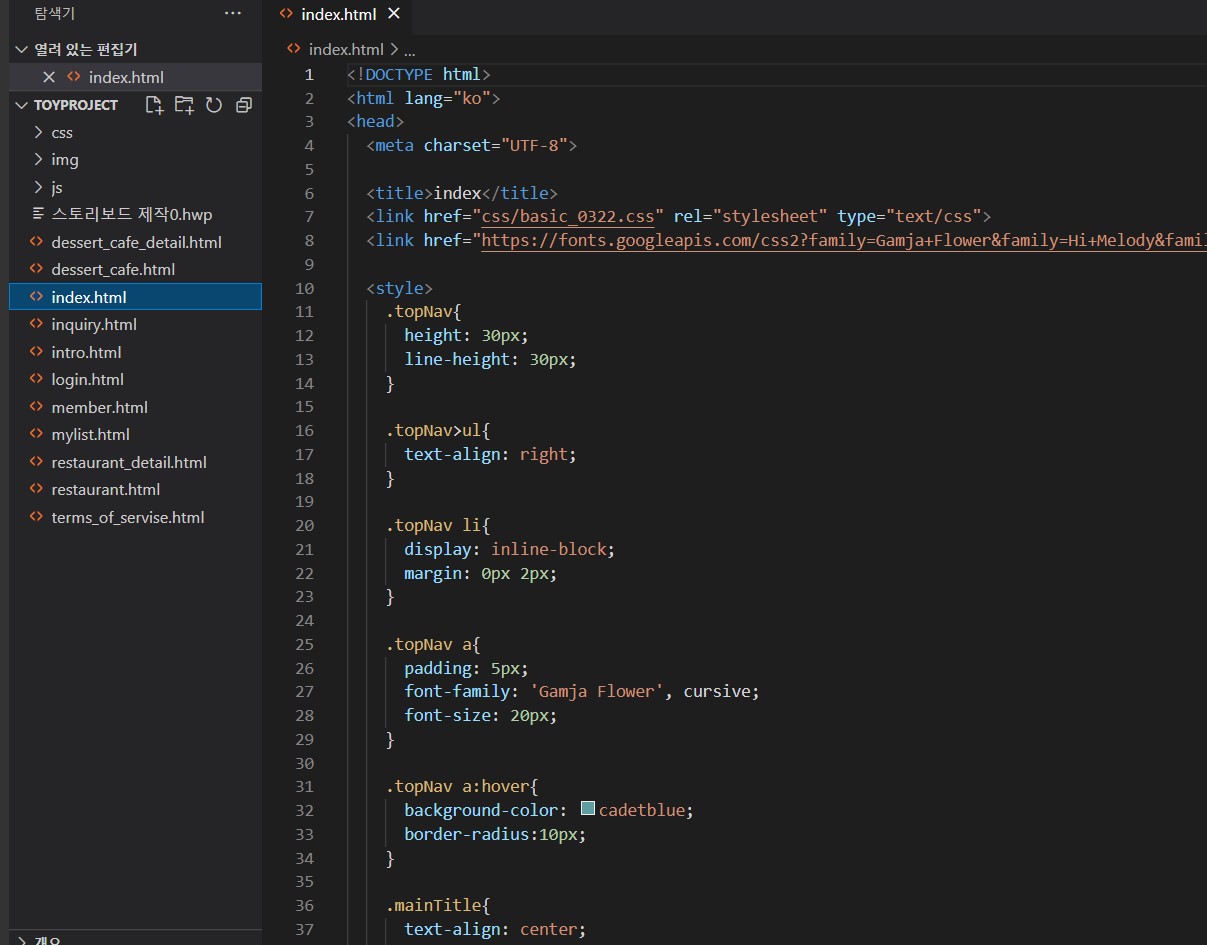The height and width of the screenshot is (945, 1207).
Task: Click line number 20 in the gutter
Action: 304,525
